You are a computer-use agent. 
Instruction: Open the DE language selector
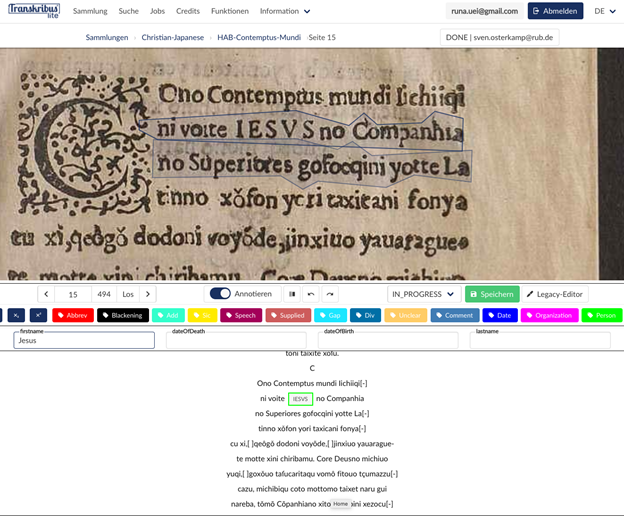coord(605,11)
